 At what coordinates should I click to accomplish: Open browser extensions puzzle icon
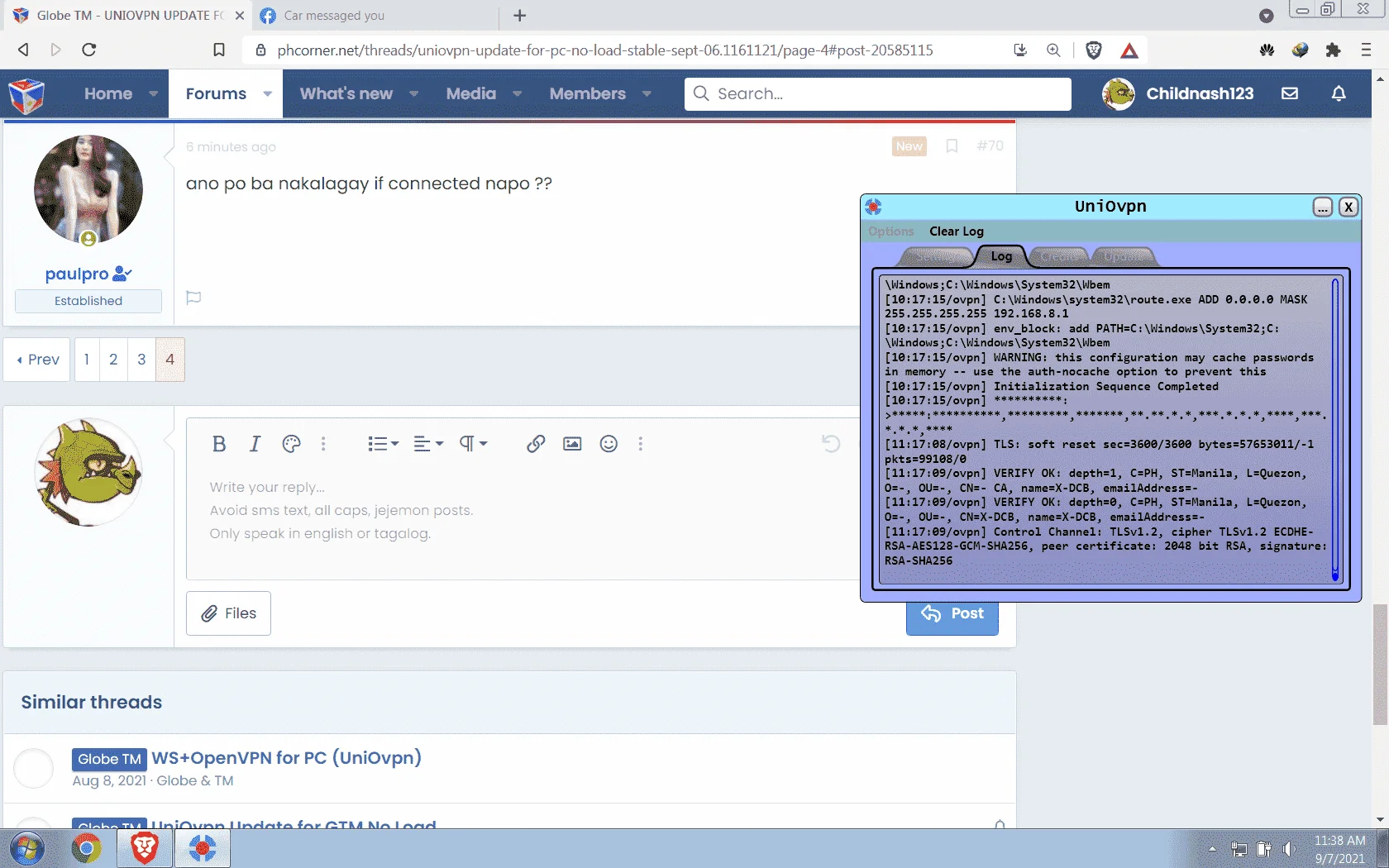click(1333, 50)
